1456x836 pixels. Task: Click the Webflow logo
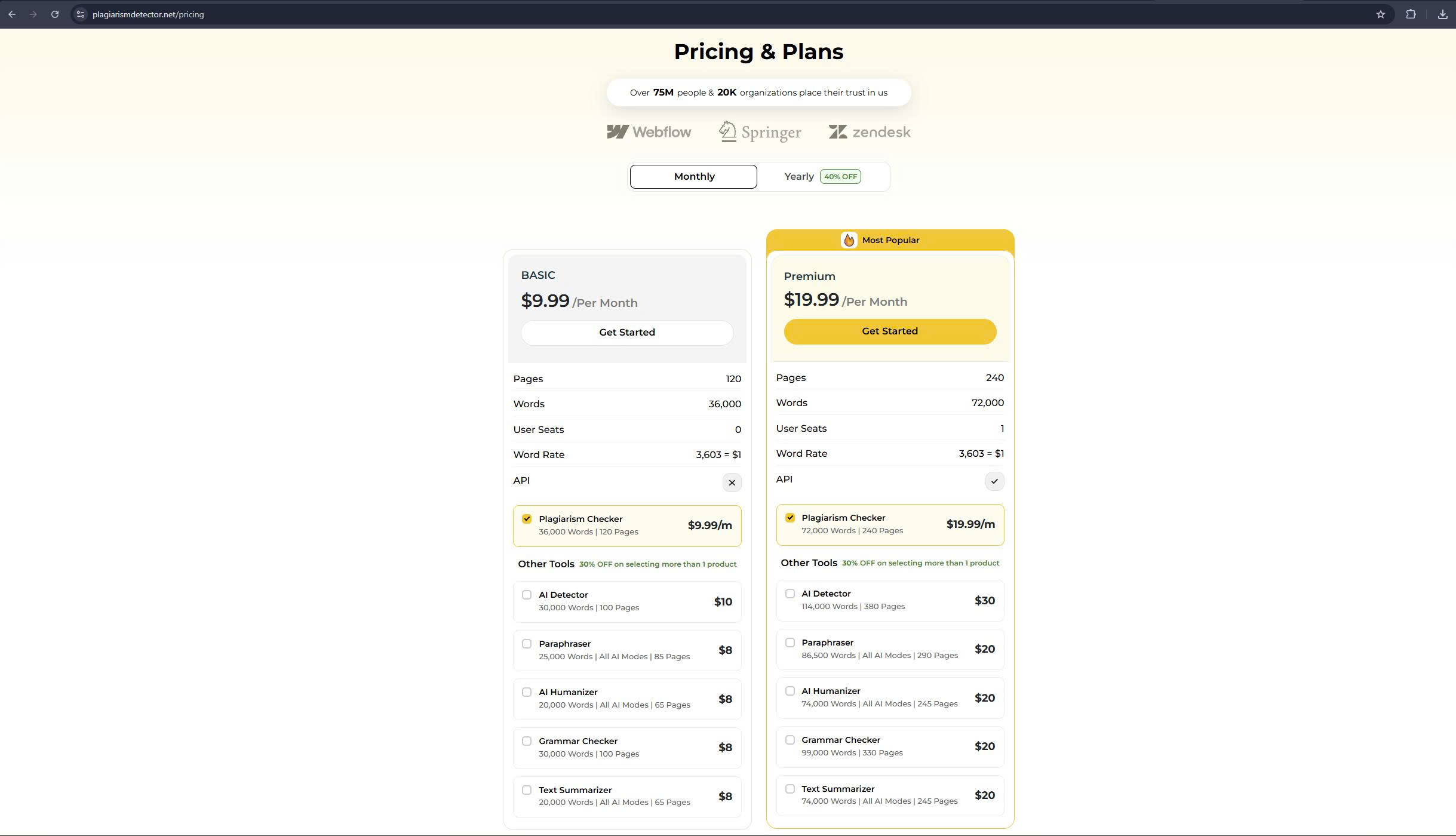[x=649, y=132]
